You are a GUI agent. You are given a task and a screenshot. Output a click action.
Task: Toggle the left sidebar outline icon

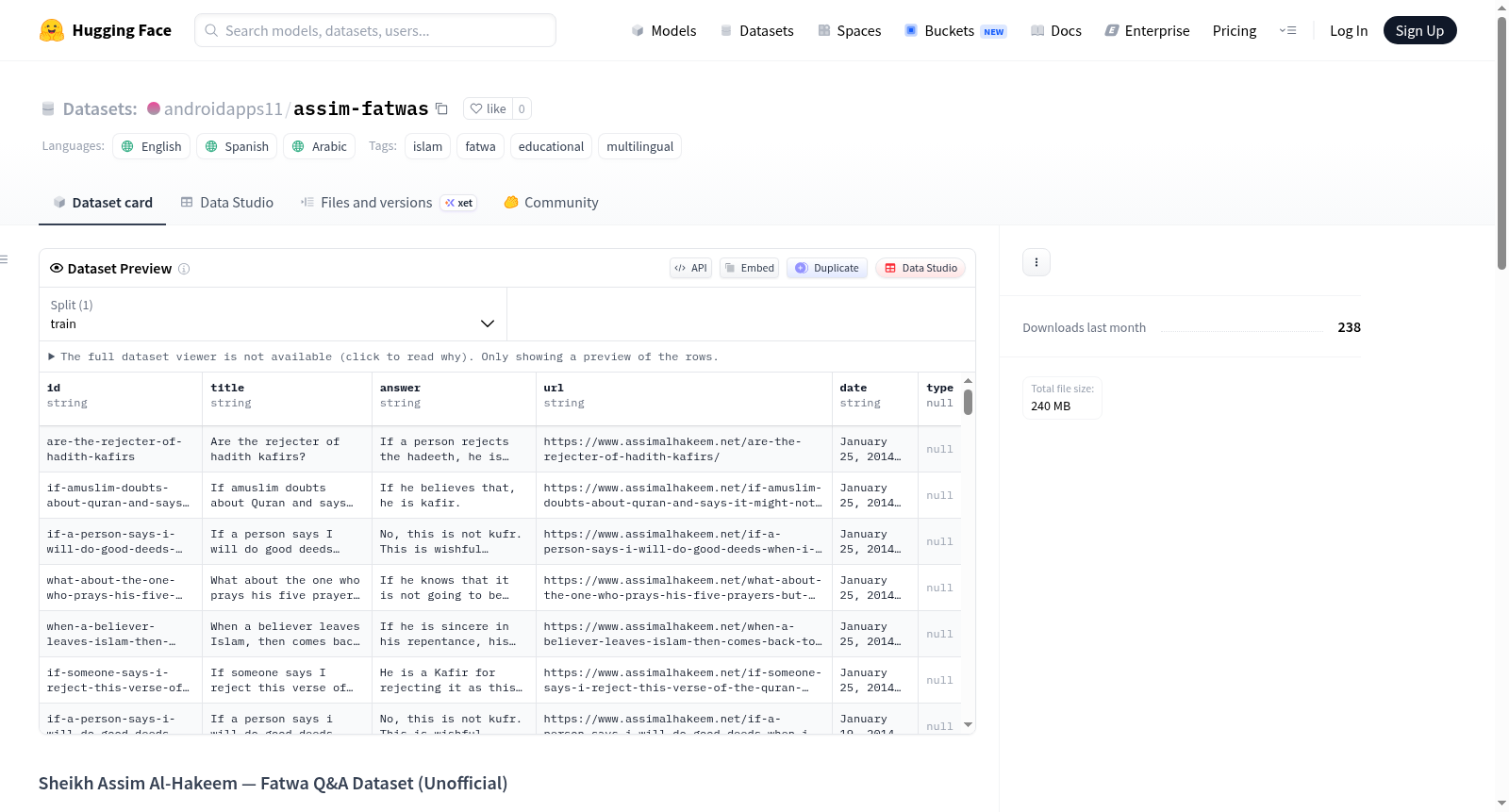tap(5, 259)
